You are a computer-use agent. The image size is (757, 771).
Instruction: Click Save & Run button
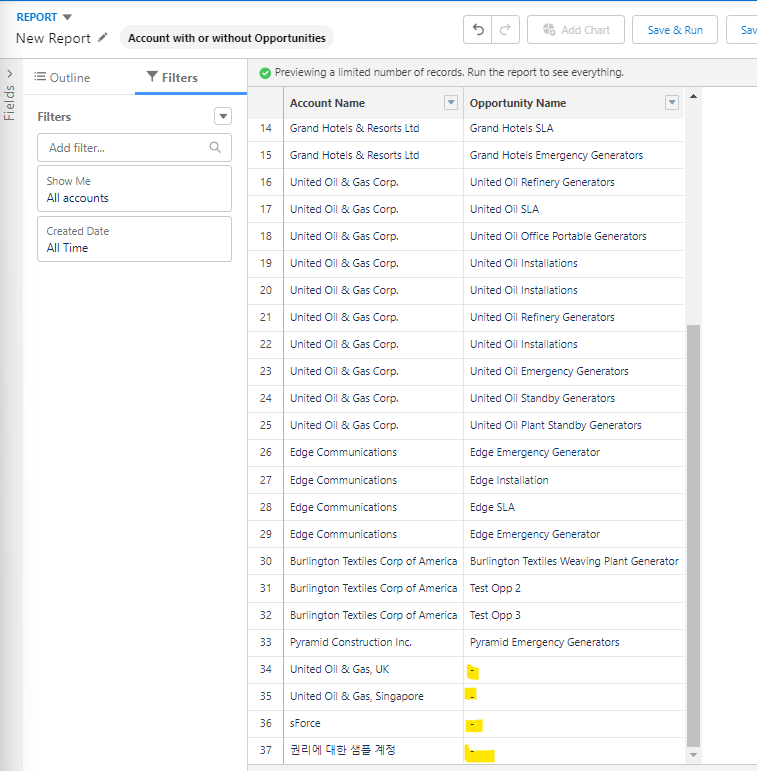click(x=675, y=30)
